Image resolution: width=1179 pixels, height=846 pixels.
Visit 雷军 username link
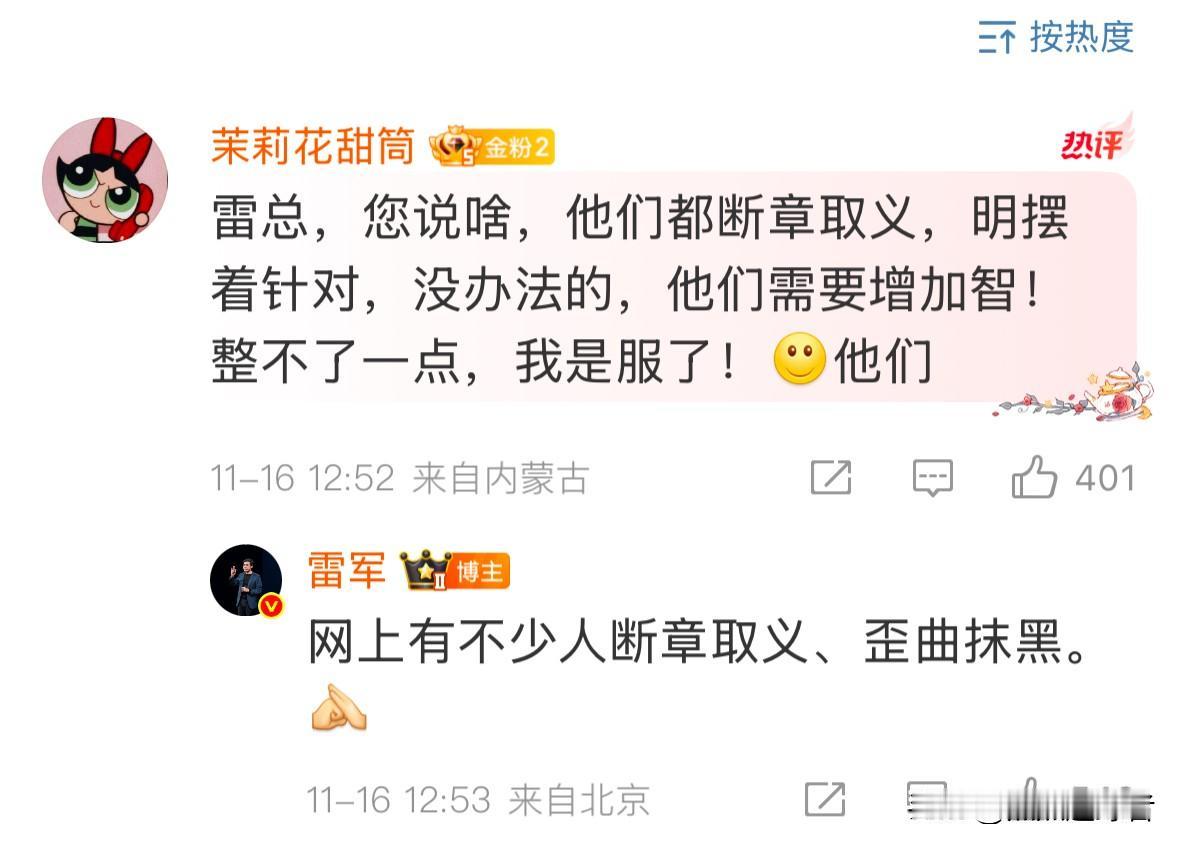[x=347, y=571]
